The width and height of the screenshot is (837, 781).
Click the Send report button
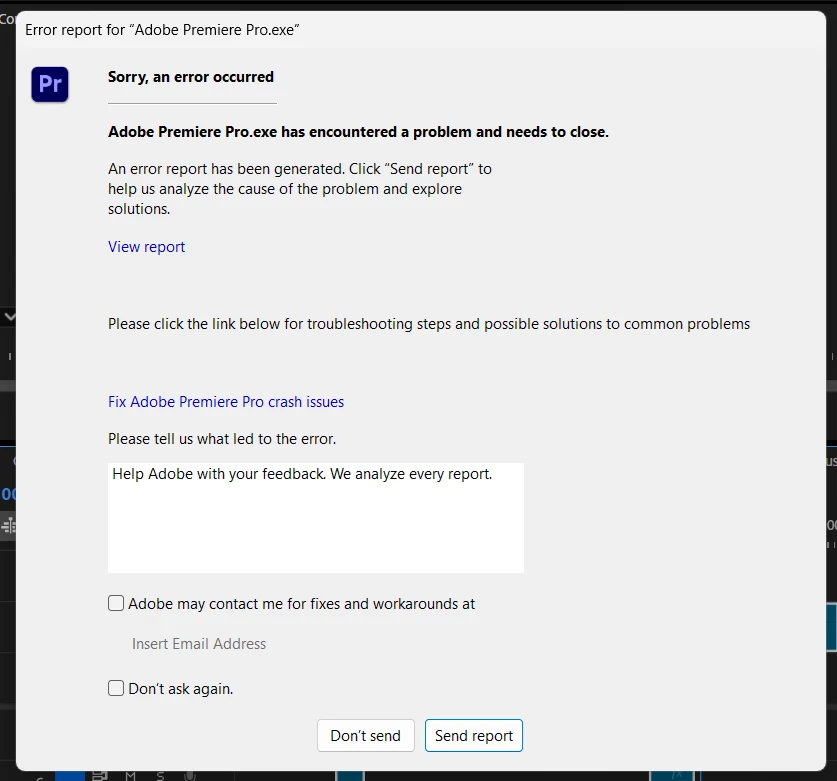coord(473,736)
